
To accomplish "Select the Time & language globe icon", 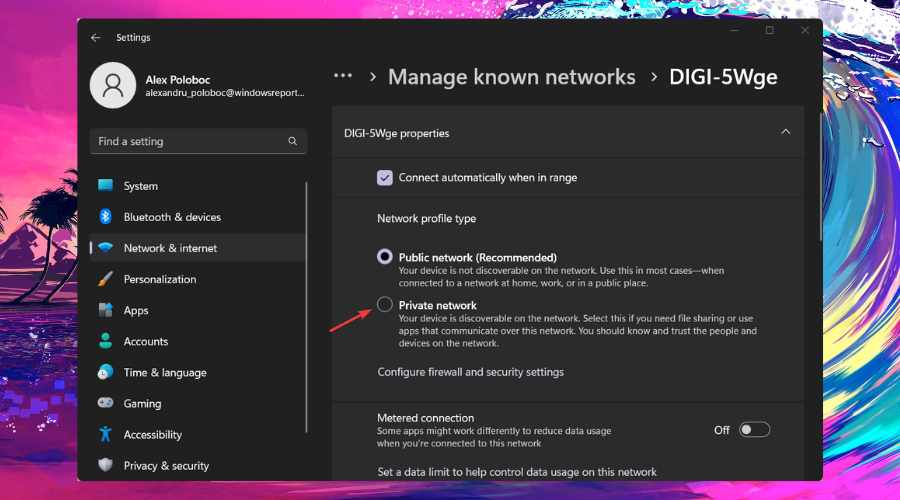I will click(105, 372).
